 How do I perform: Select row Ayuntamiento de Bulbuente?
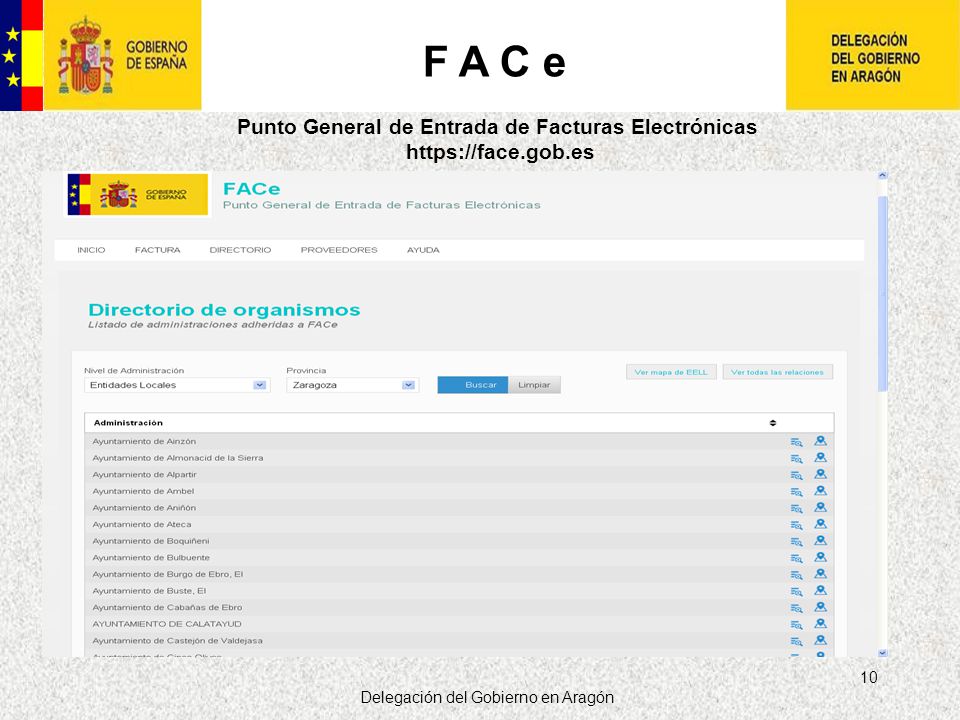[x=459, y=558]
